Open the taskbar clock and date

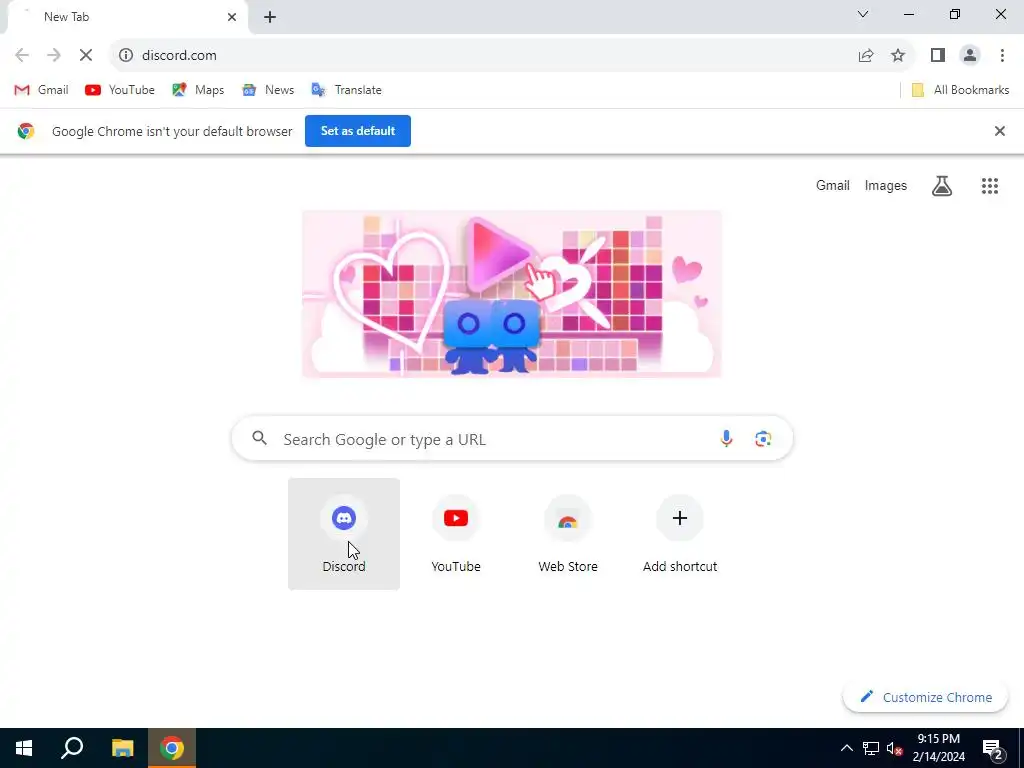coord(938,748)
